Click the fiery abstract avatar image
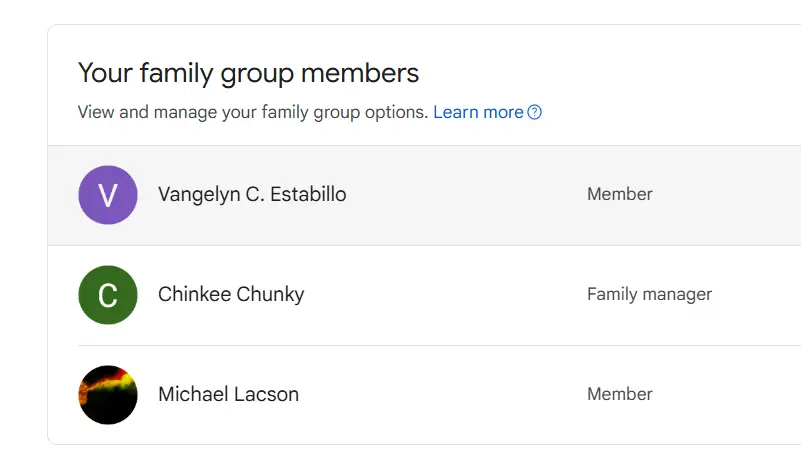 click(108, 395)
